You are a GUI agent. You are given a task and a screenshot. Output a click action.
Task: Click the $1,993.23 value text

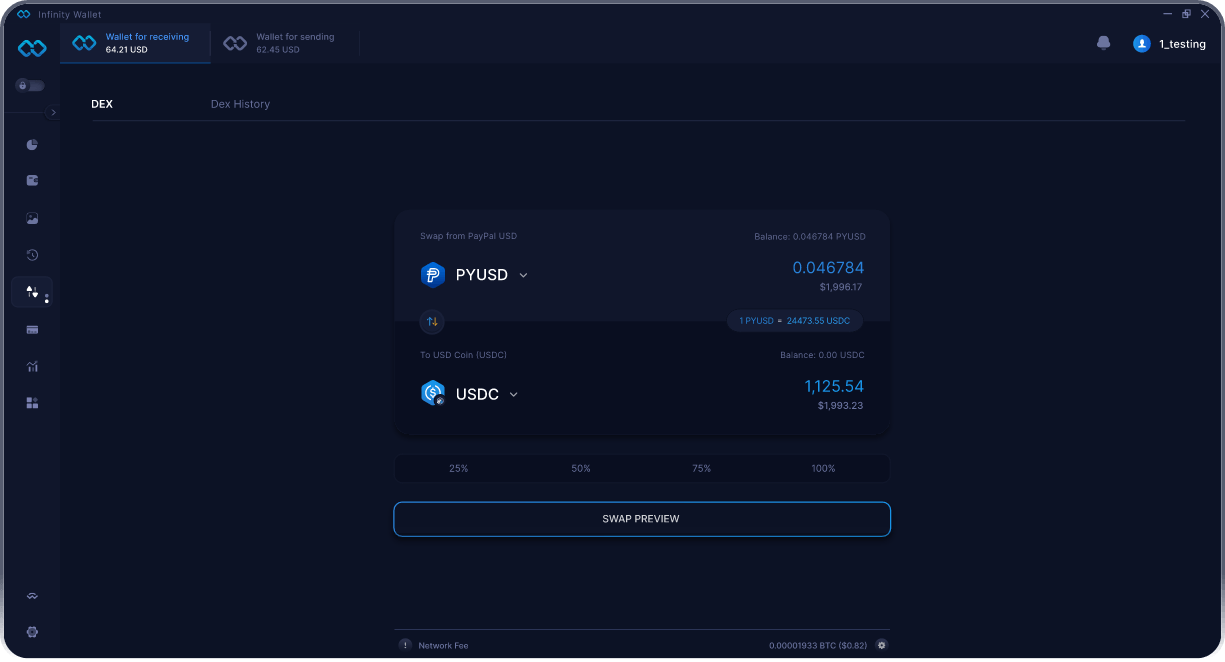pyautogui.click(x=840, y=405)
